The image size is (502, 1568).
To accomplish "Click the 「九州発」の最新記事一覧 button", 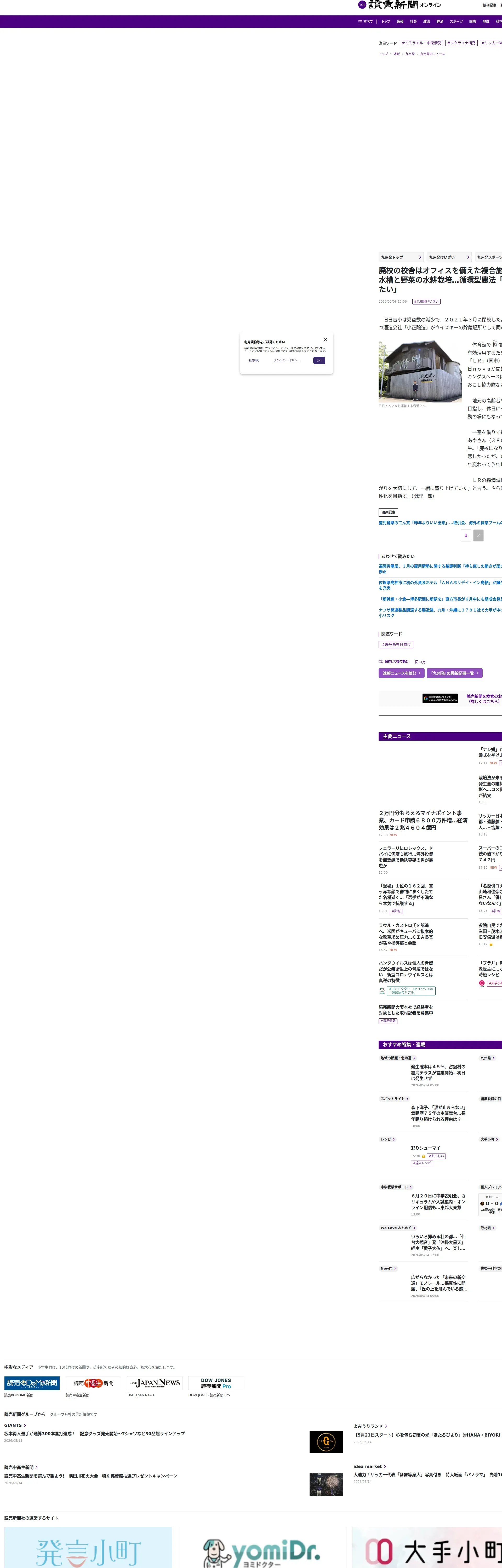I will pos(454,673).
